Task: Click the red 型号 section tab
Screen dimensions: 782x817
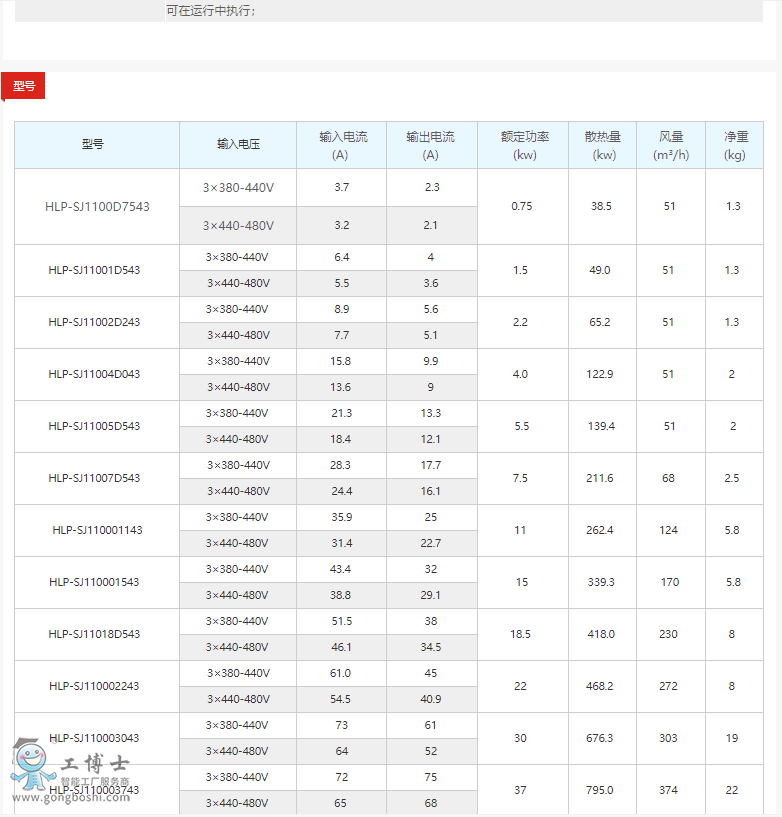Action: tap(23, 86)
